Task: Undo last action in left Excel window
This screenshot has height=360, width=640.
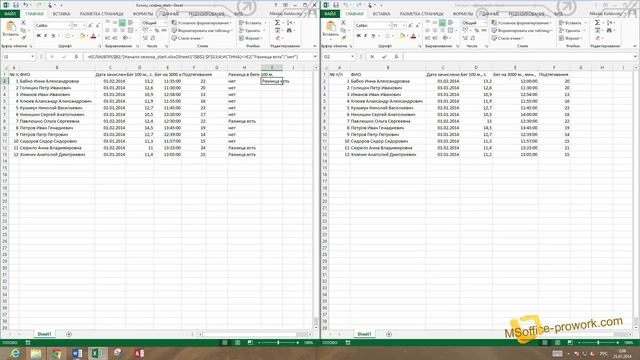Action: pyautogui.click(x=25, y=5)
